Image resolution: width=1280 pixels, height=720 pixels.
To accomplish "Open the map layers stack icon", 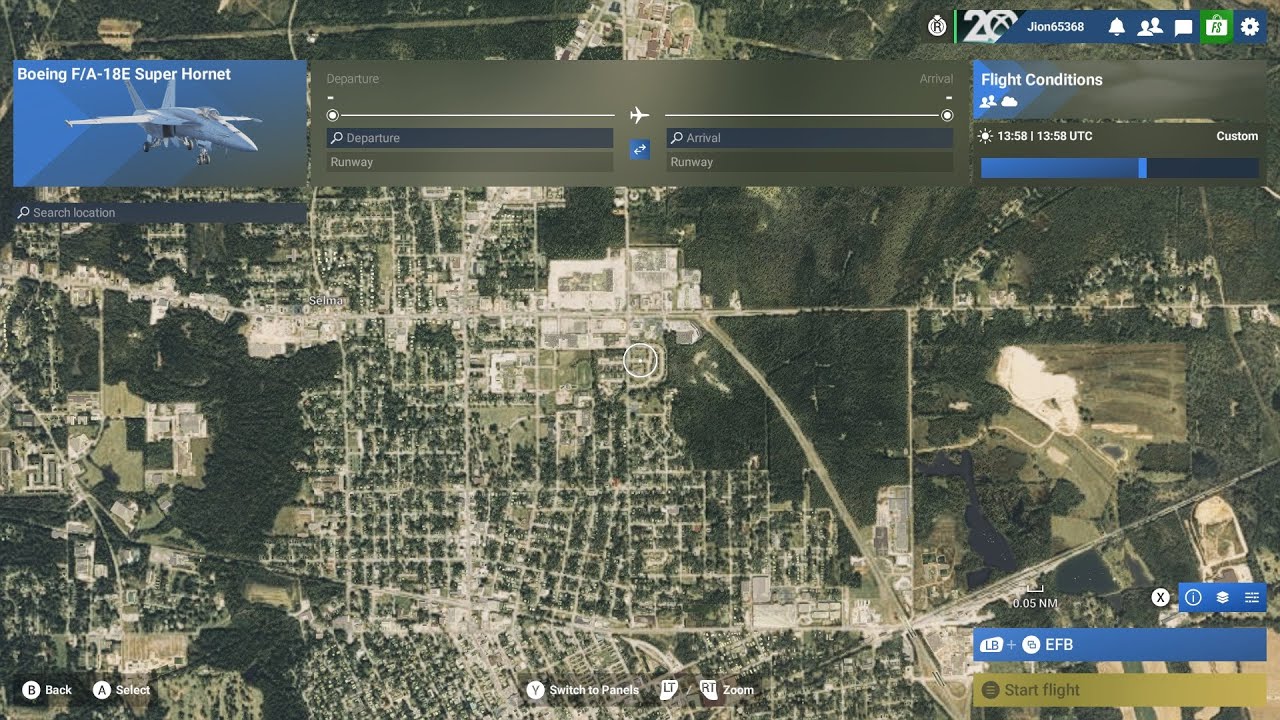I will pos(1222,597).
